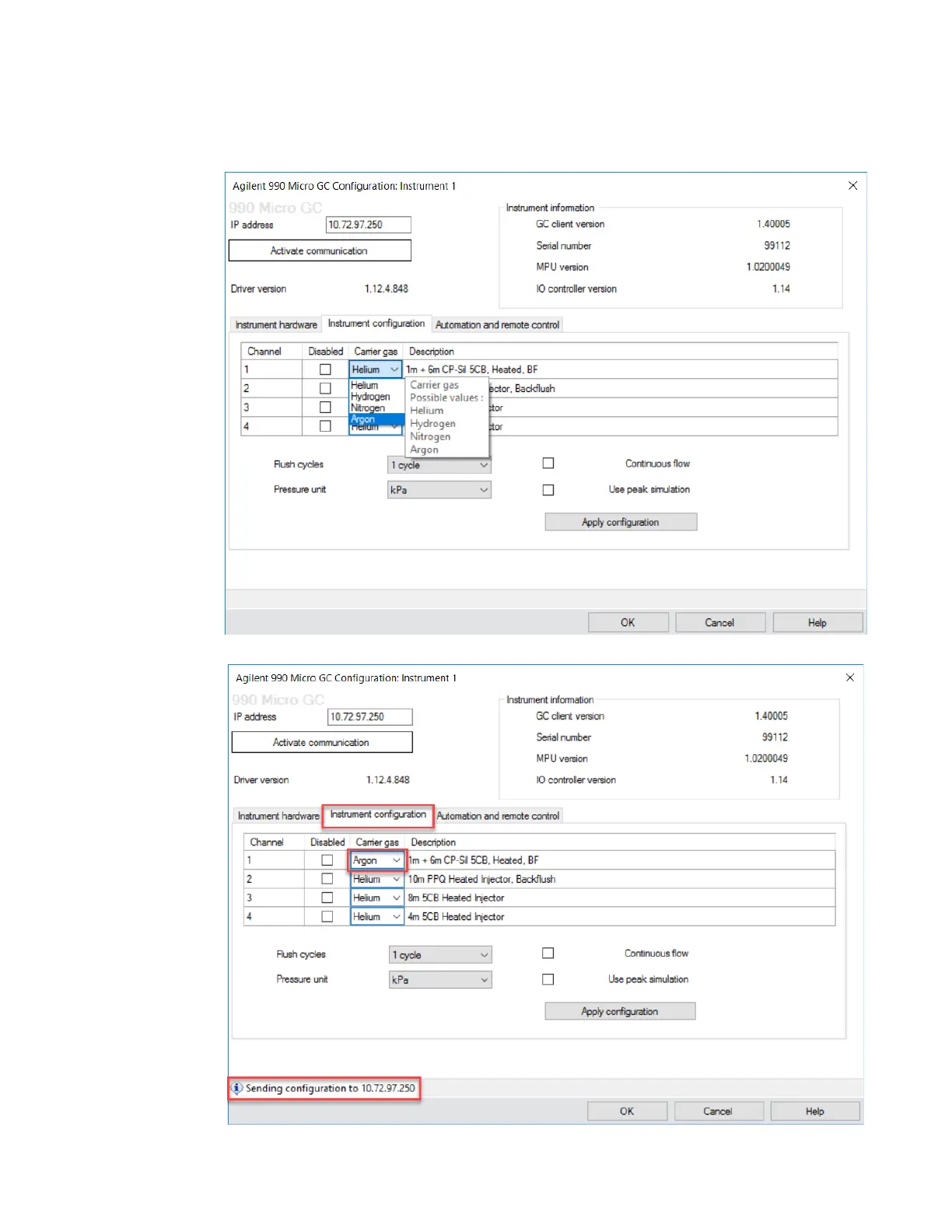Image resolution: width=952 pixels, height=1232 pixels.
Task: Open Help from the upper dialog
Action: 817,623
